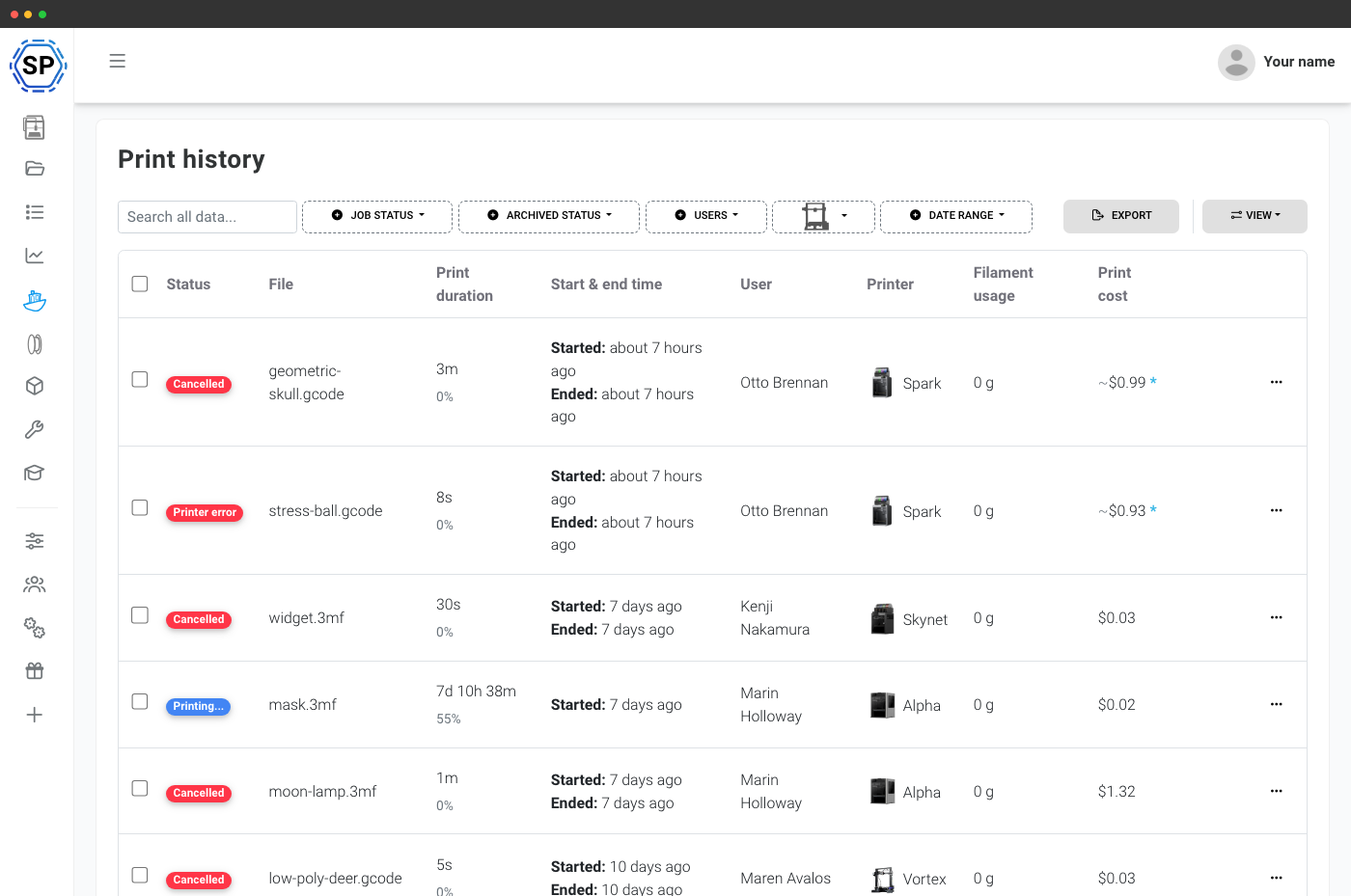Click the user avatar icon
Viewport: 1351px width, 896px height.
(x=1236, y=62)
